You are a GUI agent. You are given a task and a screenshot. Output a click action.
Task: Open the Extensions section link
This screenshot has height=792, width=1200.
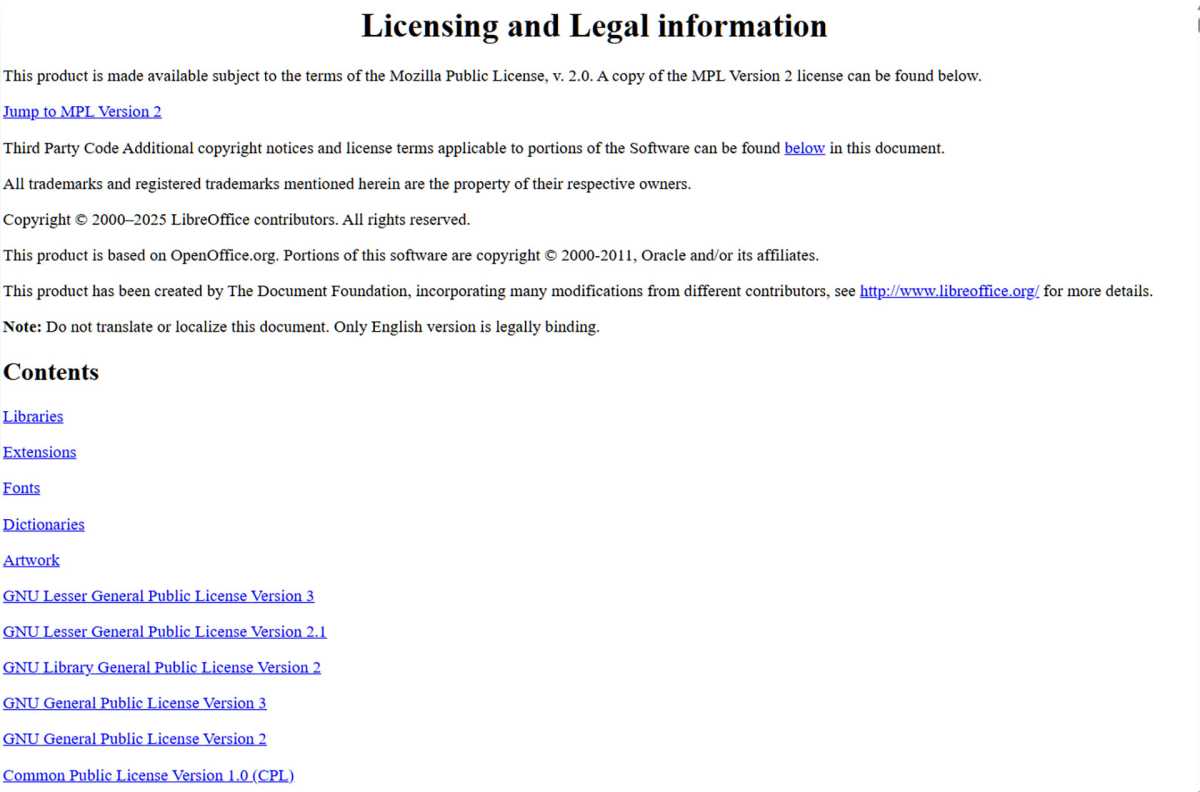(39, 452)
